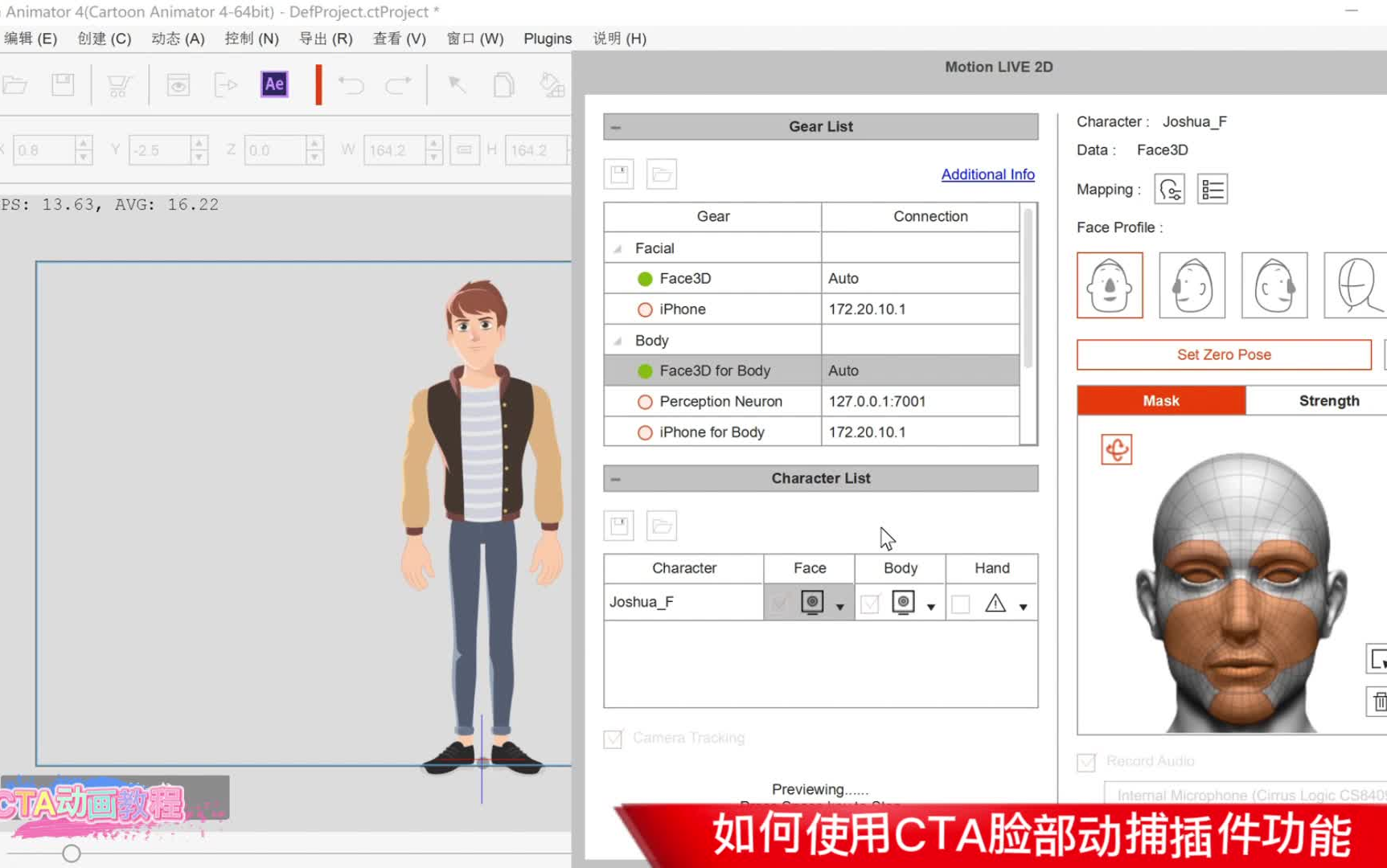Open the microphone device dropdown
1387x868 pixels.
[1245, 793]
